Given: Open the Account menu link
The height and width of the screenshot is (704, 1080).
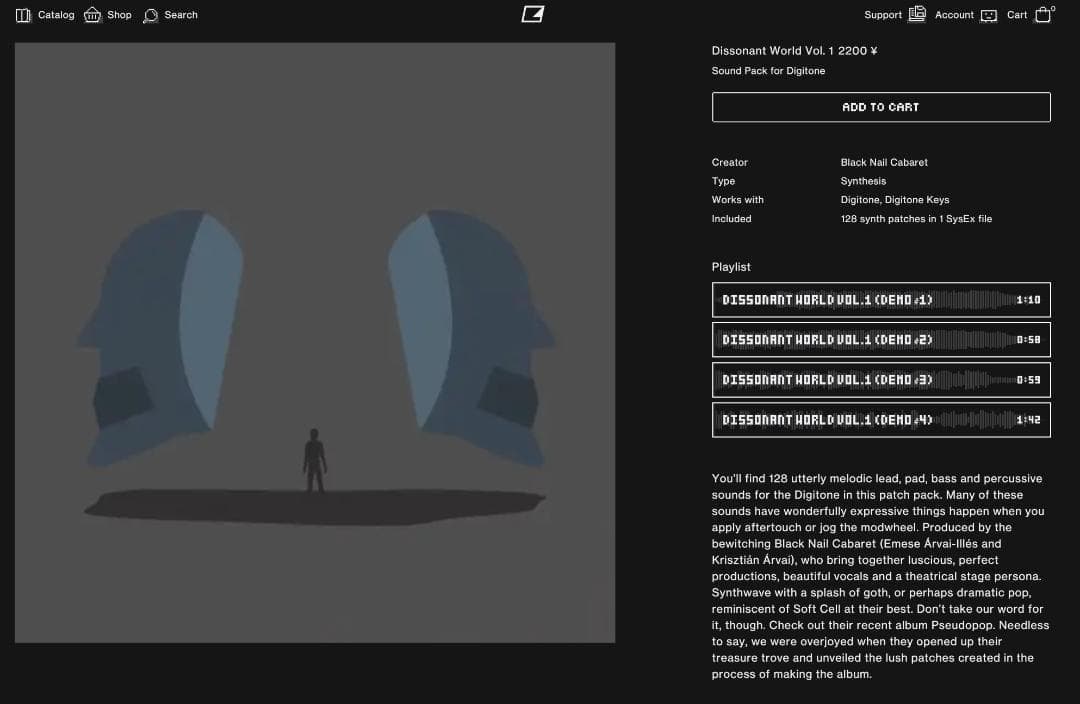Looking at the screenshot, I should click(954, 14).
